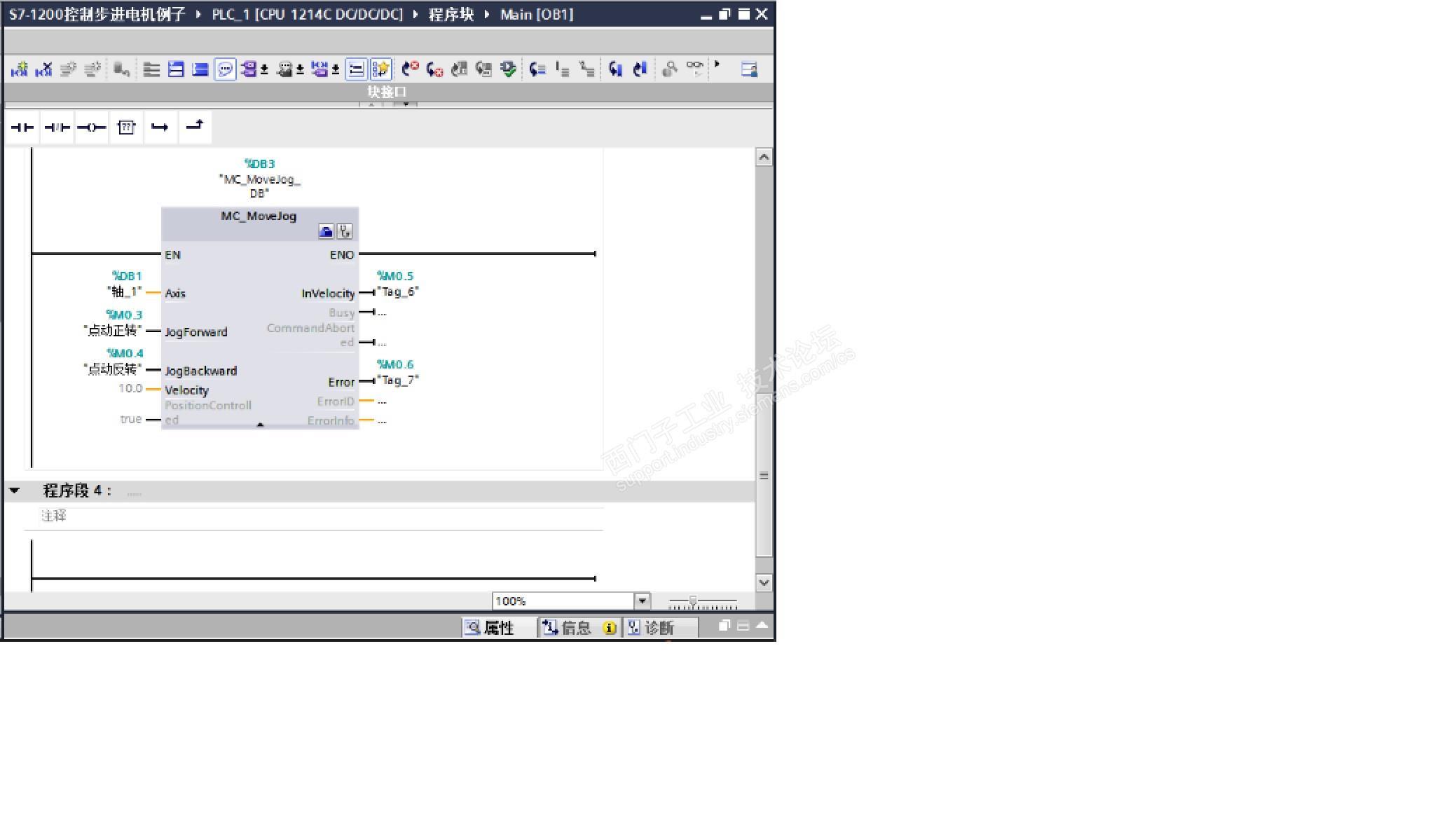Click the close branch icon
This screenshot has height=817, width=1456.
coord(195,126)
